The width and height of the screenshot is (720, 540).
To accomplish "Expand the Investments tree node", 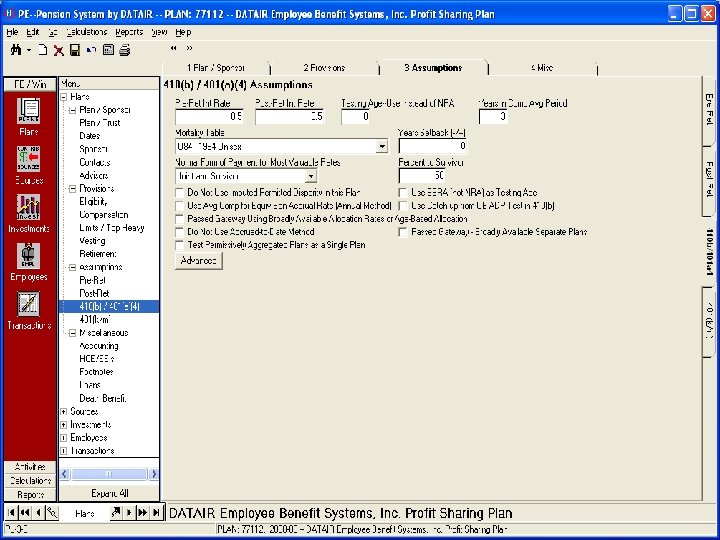I will (x=64, y=425).
